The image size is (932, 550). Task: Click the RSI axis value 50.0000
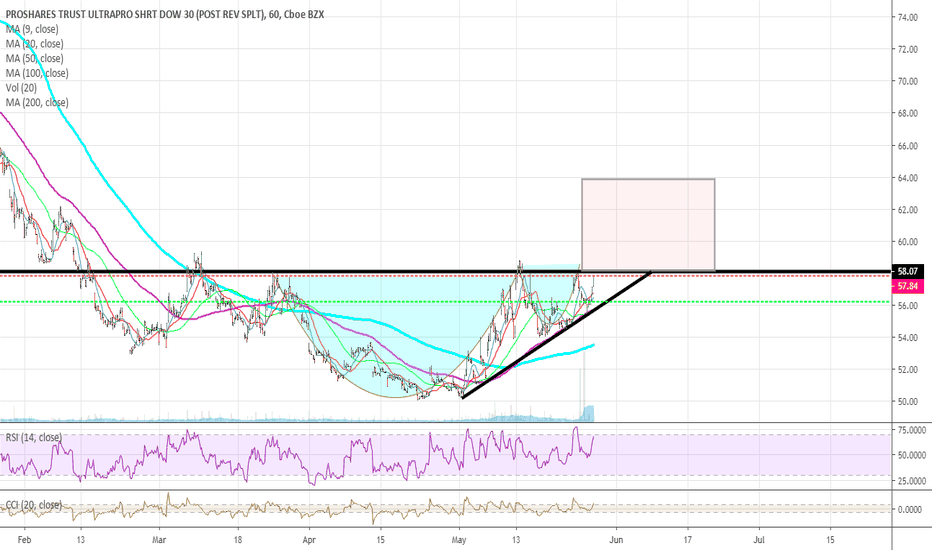pos(911,455)
